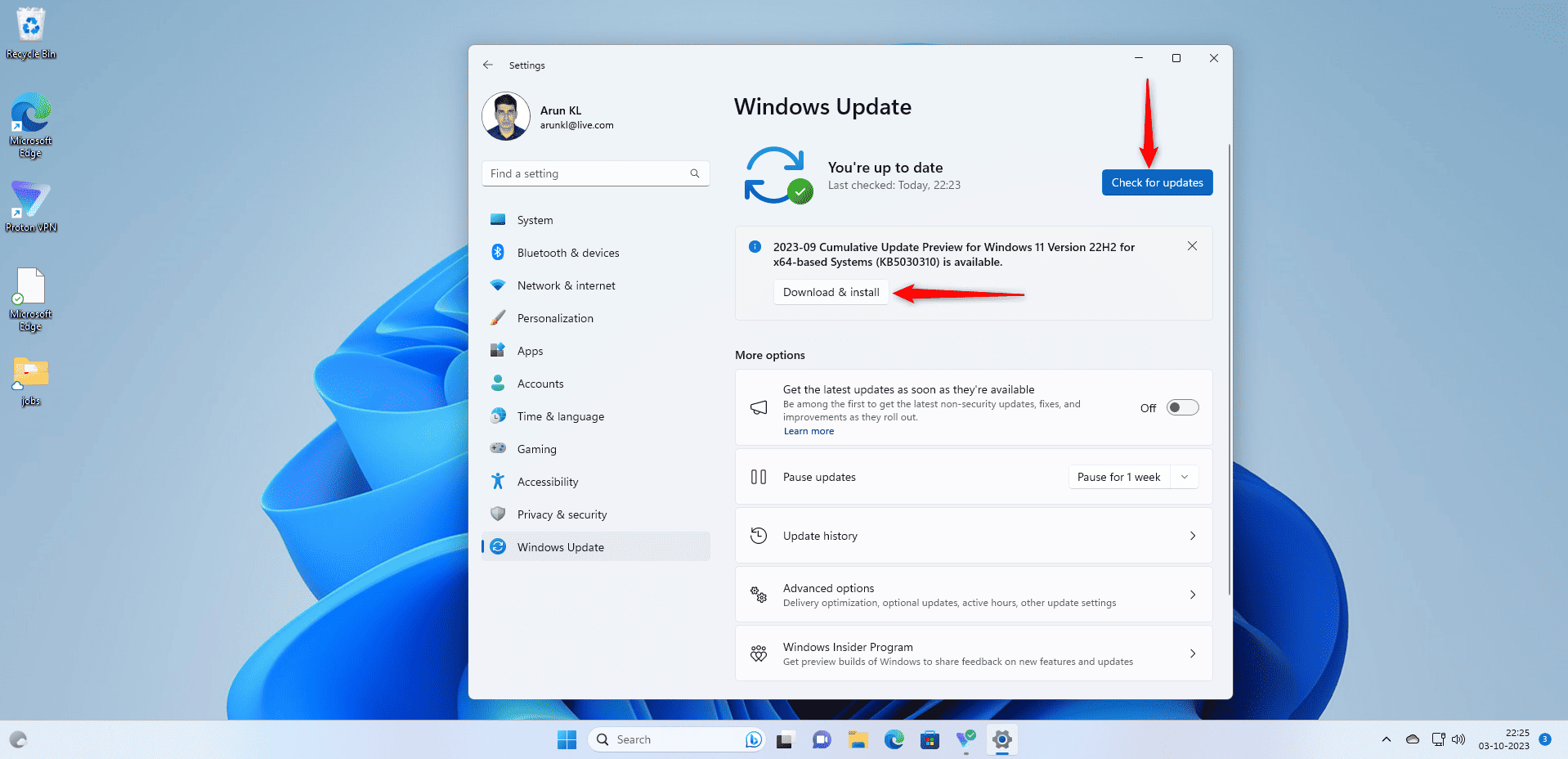1568x759 pixels.
Task: Open Accounts settings
Action: pyautogui.click(x=595, y=384)
